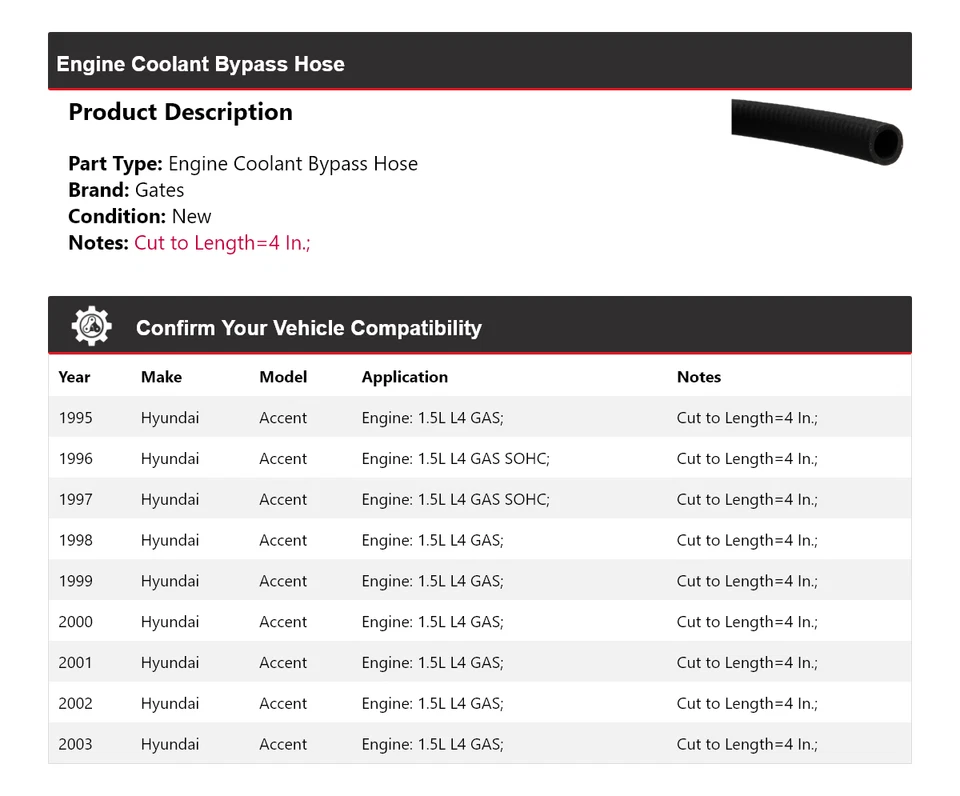Click Hyundai in the 1998 row
Screen dimensions: 960x796
click(x=170, y=540)
